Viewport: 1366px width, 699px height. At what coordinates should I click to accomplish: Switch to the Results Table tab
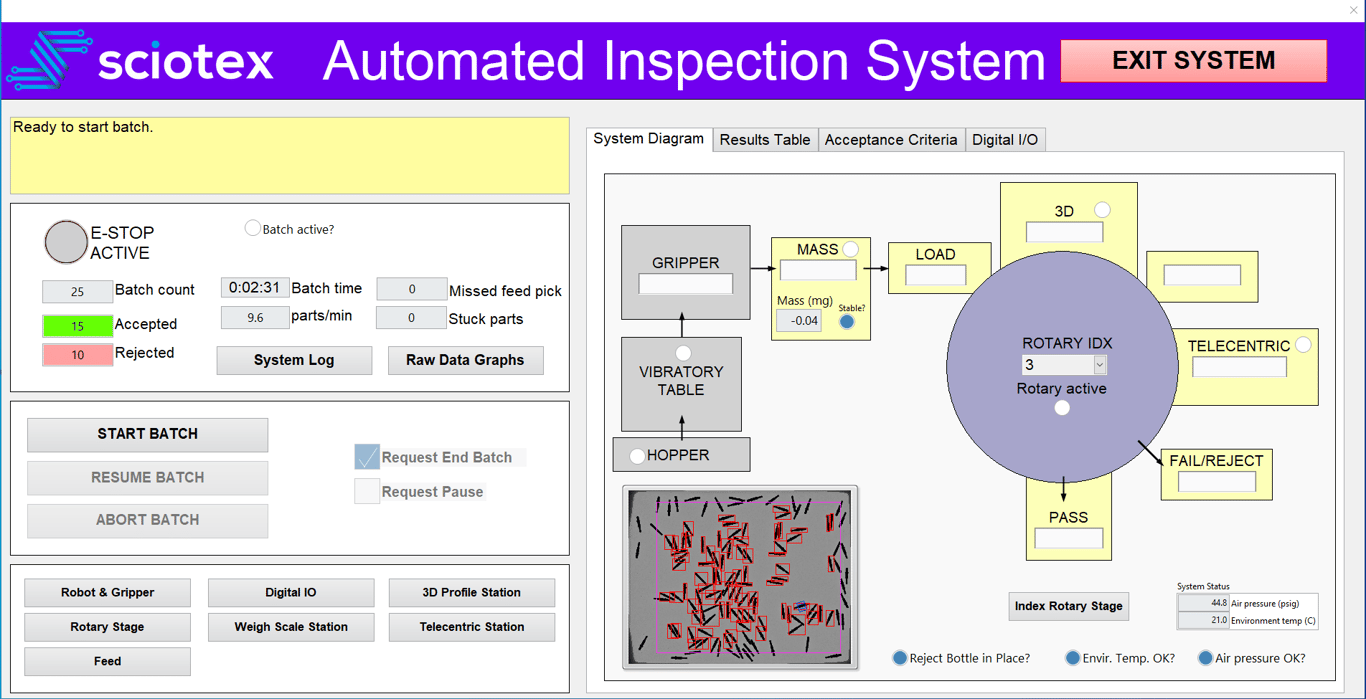765,140
